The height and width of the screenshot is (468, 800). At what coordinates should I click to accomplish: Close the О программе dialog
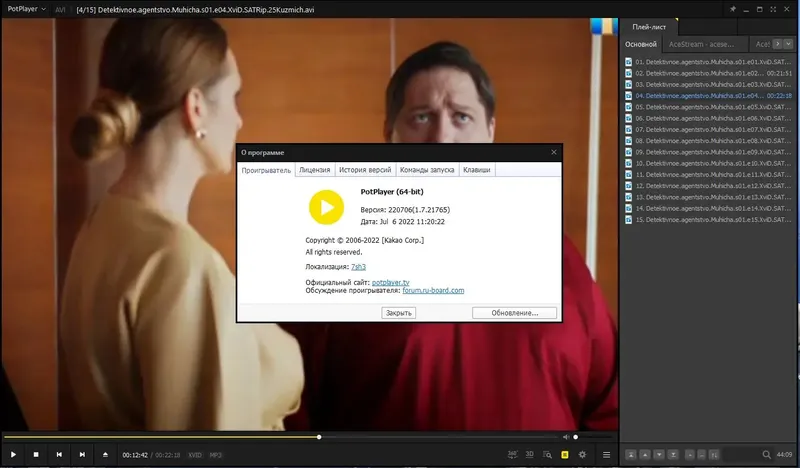(554, 152)
